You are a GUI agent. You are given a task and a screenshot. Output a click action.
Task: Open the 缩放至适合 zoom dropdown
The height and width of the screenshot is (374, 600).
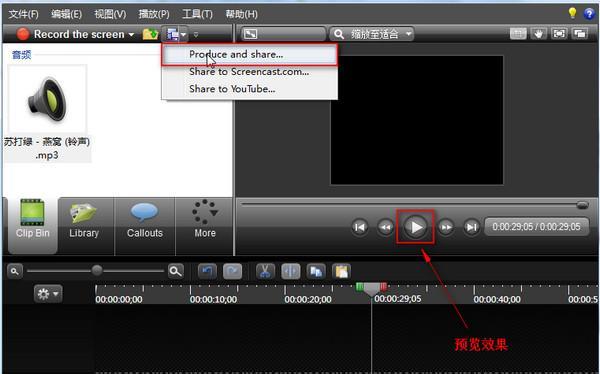tap(372, 34)
